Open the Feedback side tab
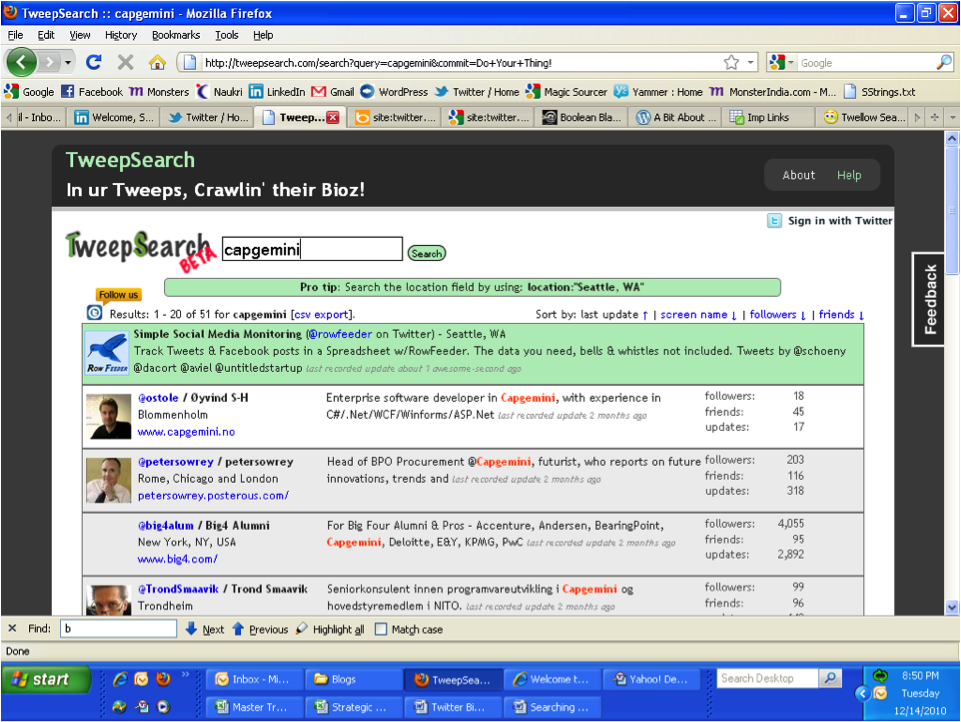Screen dimensions: 961x722 click(x=930, y=299)
